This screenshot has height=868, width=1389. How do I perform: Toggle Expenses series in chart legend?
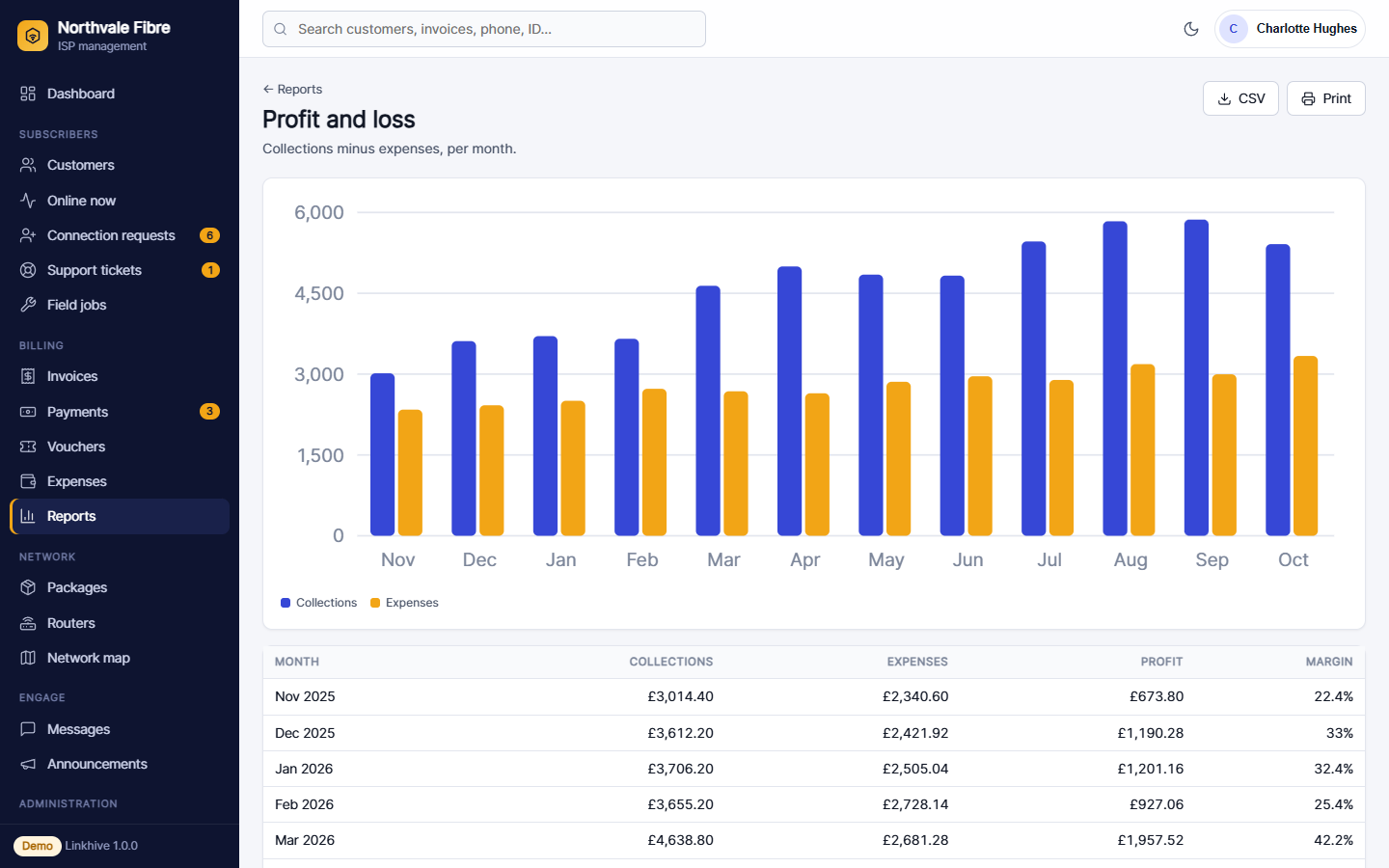(x=404, y=603)
